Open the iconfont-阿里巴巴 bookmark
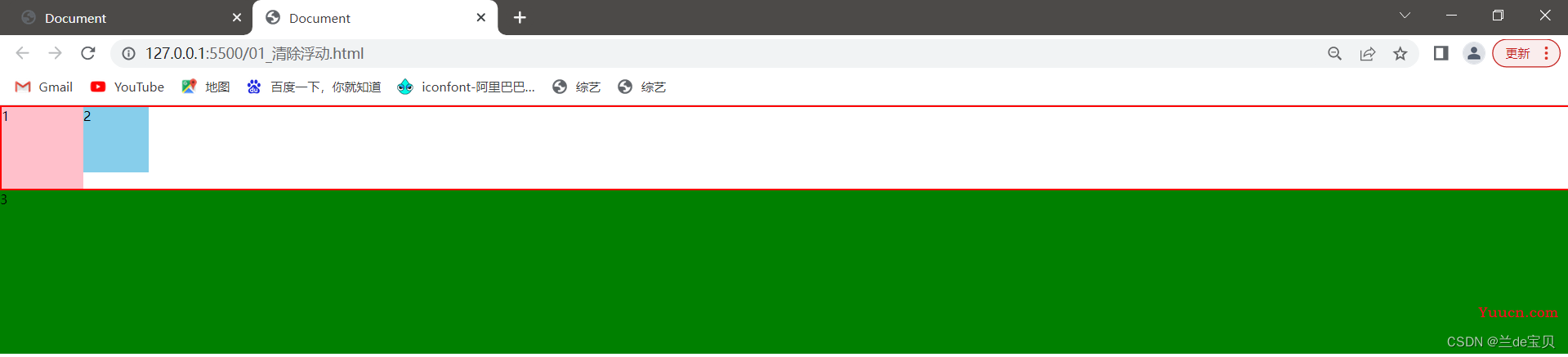The height and width of the screenshot is (357, 1568). [x=466, y=87]
